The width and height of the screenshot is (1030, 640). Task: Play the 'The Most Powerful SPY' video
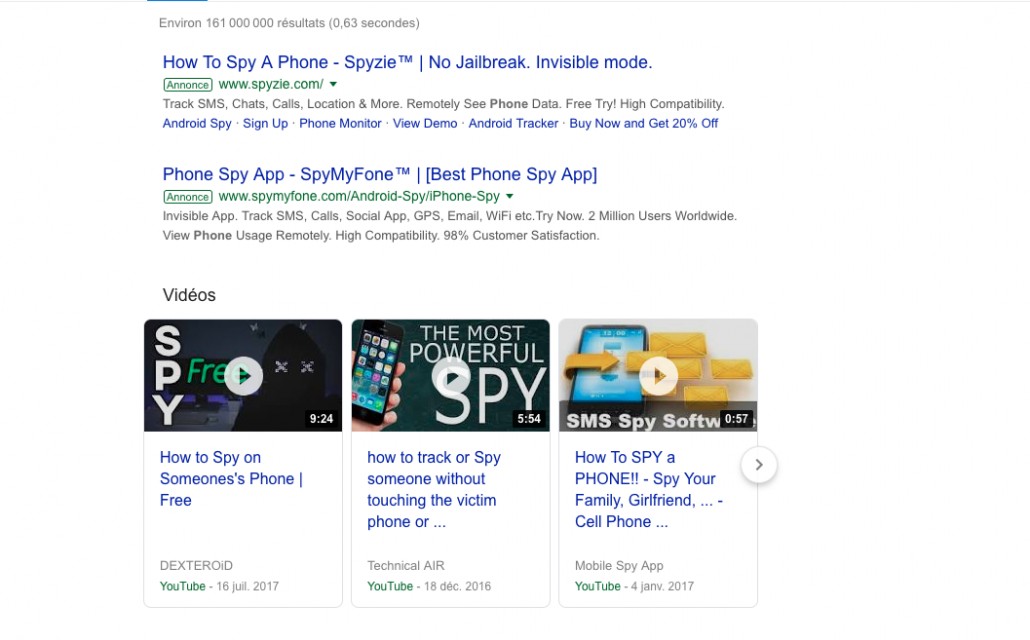(451, 376)
